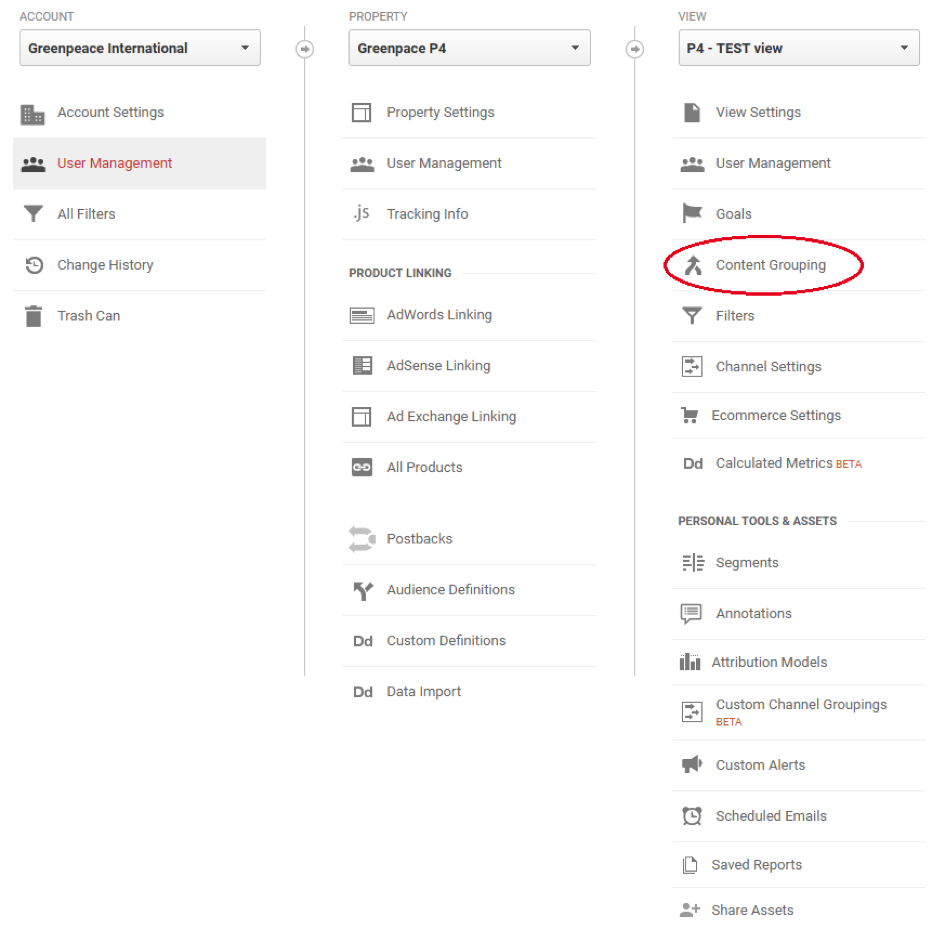This screenshot has height=934, width=941.
Task: Click the Ecommerce Settings cart icon
Action: 690,415
